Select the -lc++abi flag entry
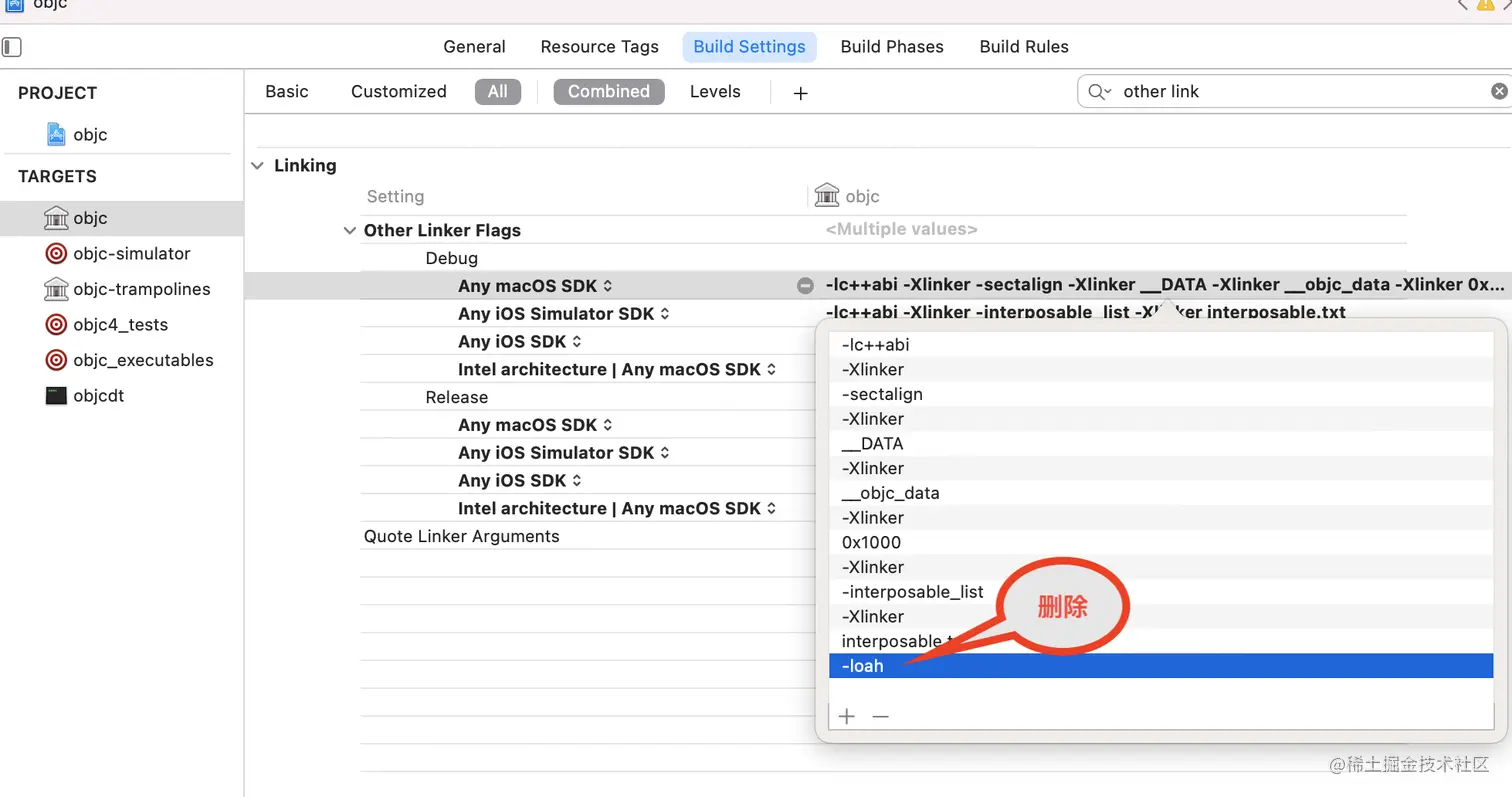1512x797 pixels. click(x=1161, y=344)
